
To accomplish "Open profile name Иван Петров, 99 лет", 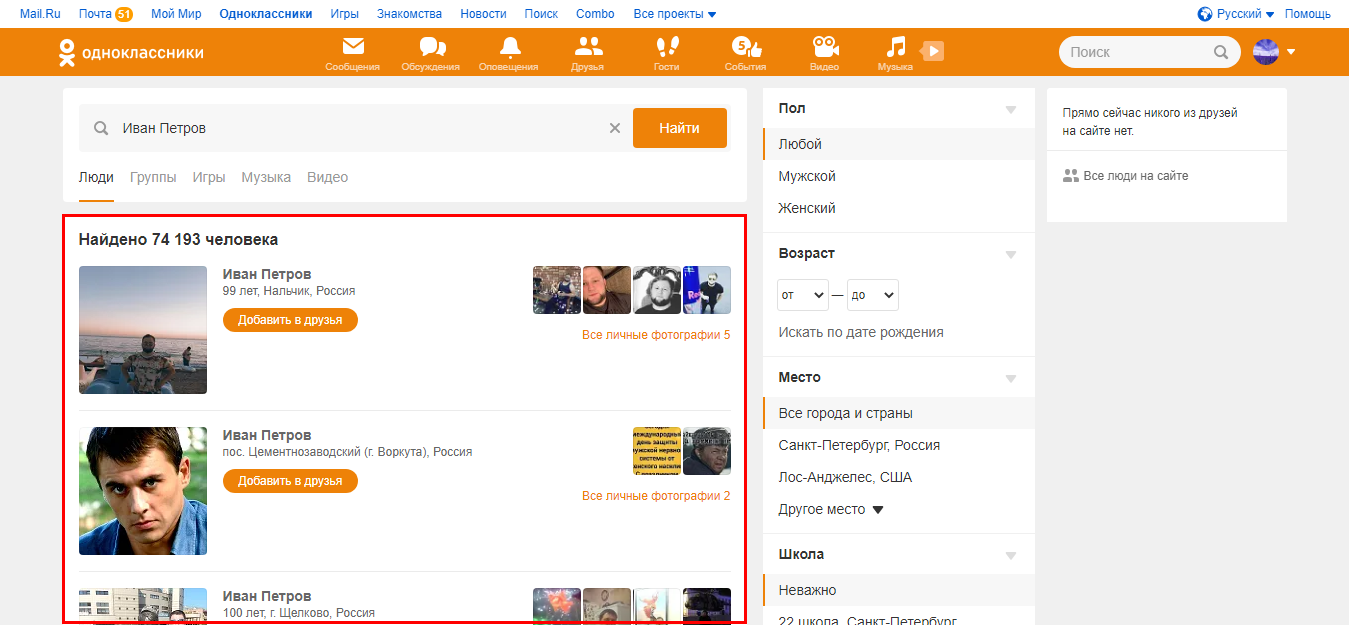I will click(267, 274).
